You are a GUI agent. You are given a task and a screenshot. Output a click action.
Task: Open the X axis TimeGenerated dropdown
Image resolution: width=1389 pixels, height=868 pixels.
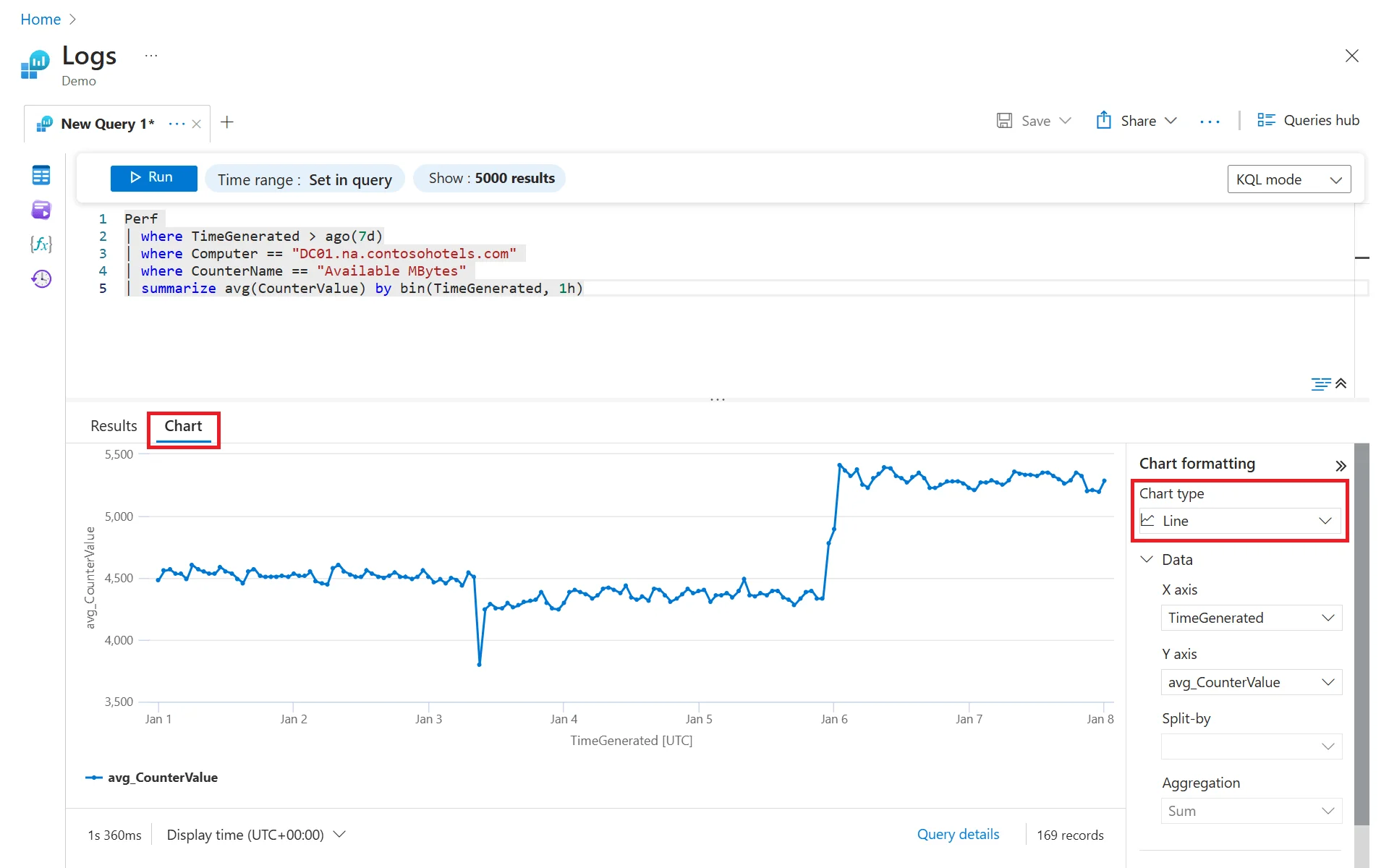coord(1251,618)
